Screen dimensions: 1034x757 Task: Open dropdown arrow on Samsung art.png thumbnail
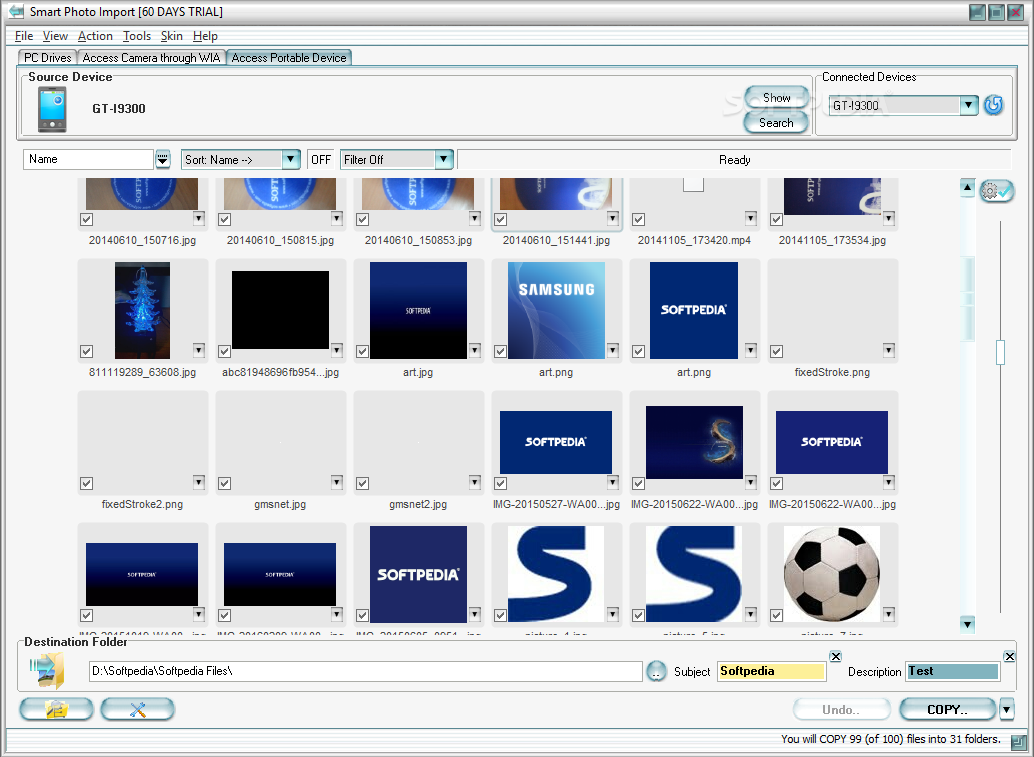point(613,350)
